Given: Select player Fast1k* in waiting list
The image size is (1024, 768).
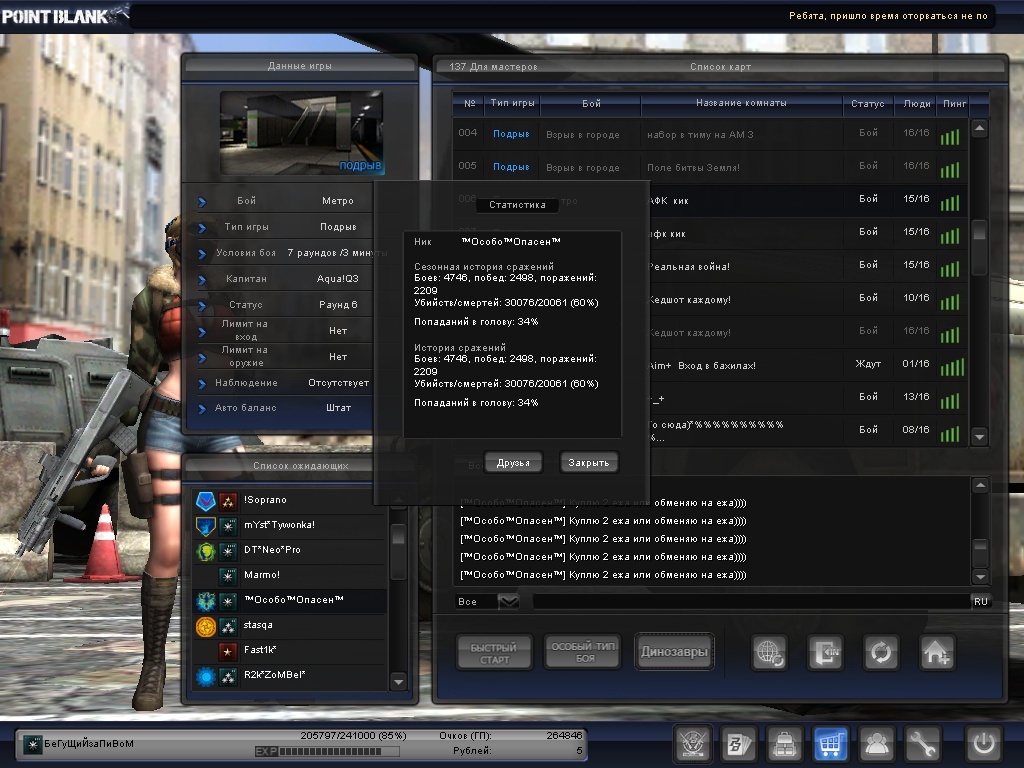Looking at the screenshot, I should [x=290, y=650].
